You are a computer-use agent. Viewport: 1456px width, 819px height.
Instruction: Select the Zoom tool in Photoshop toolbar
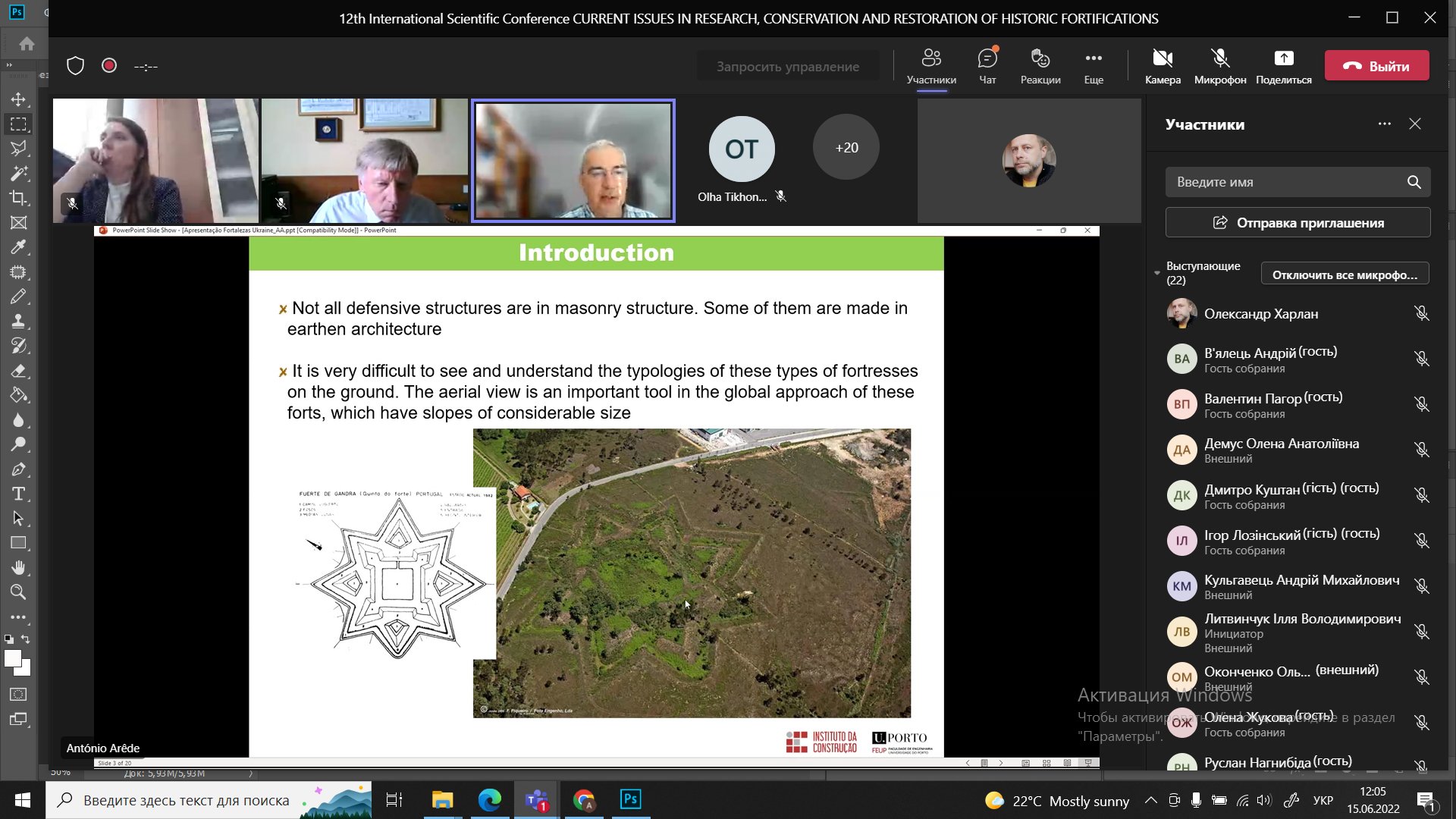18,592
